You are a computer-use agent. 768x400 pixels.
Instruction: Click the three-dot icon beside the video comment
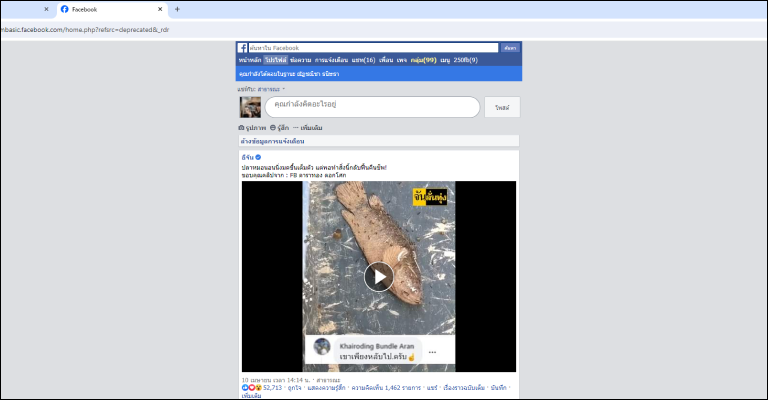[432, 352]
